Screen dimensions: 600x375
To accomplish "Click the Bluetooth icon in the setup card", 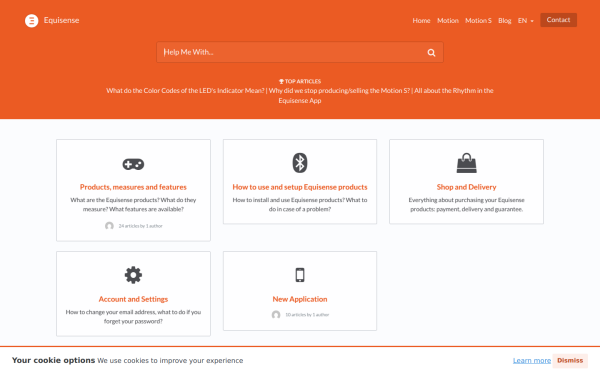I will click(x=300, y=163).
